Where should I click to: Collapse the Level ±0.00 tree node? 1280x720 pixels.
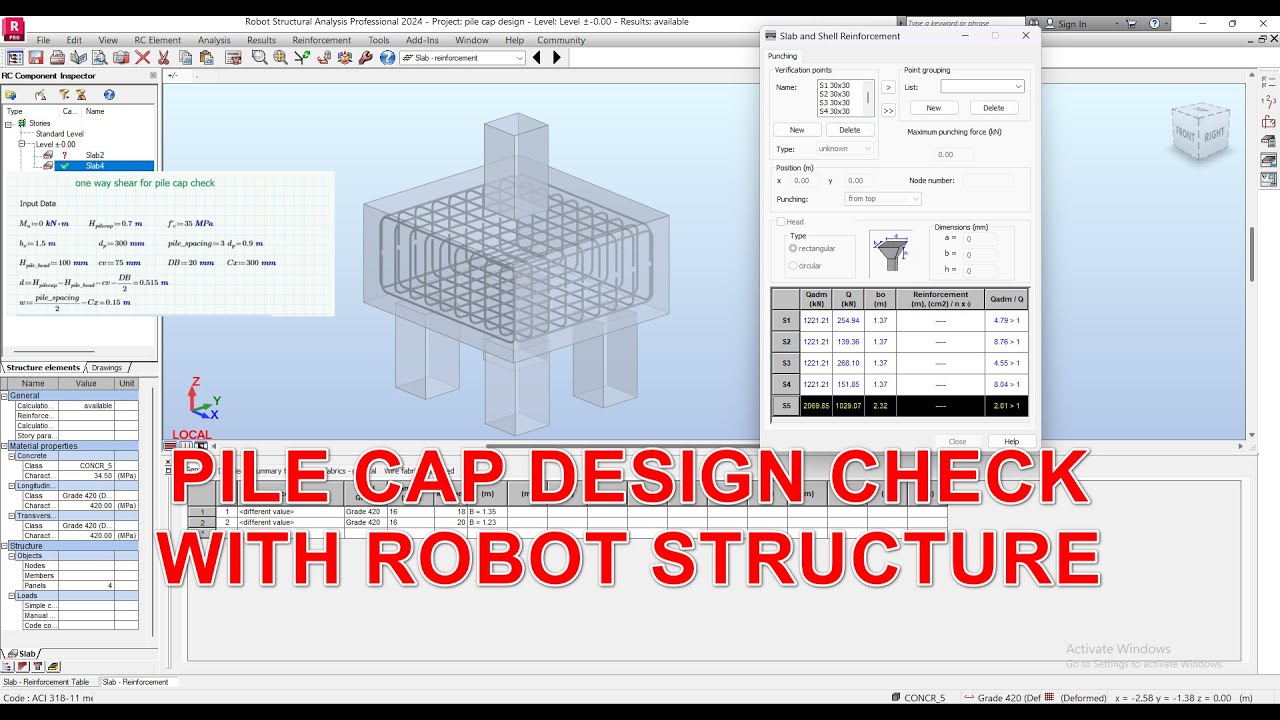(x=21, y=144)
